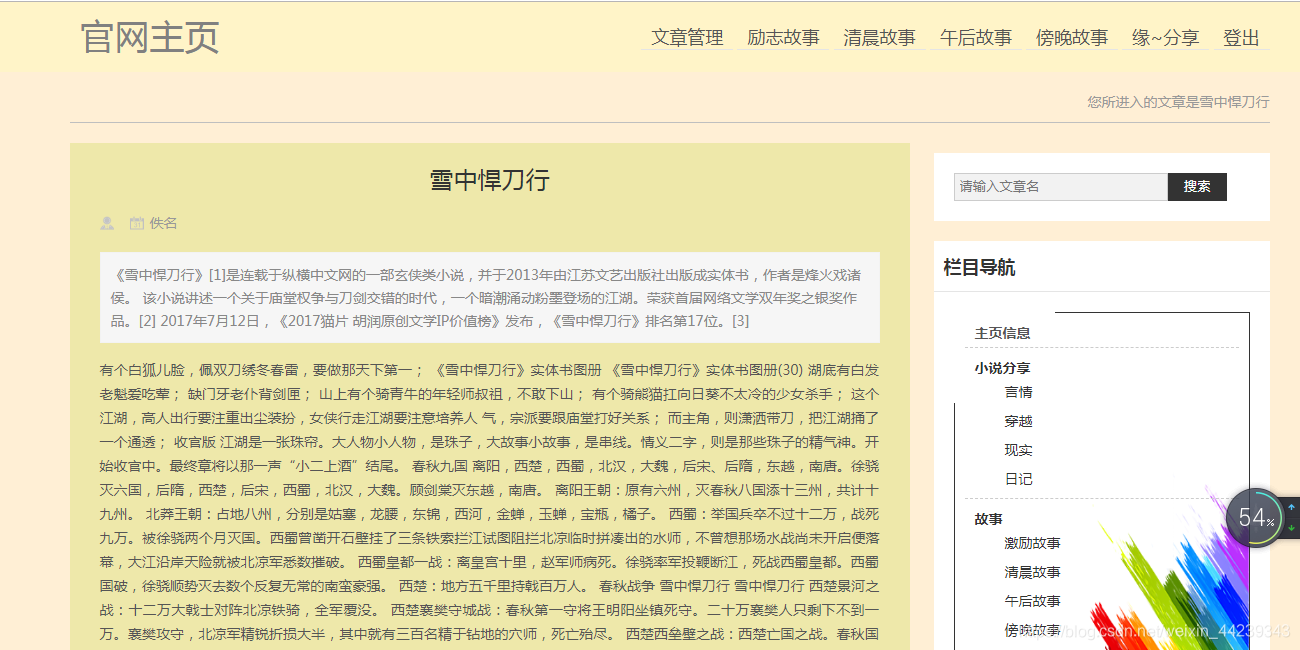
Task: Open 言情 novel category
Action: click(x=1019, y=392)
